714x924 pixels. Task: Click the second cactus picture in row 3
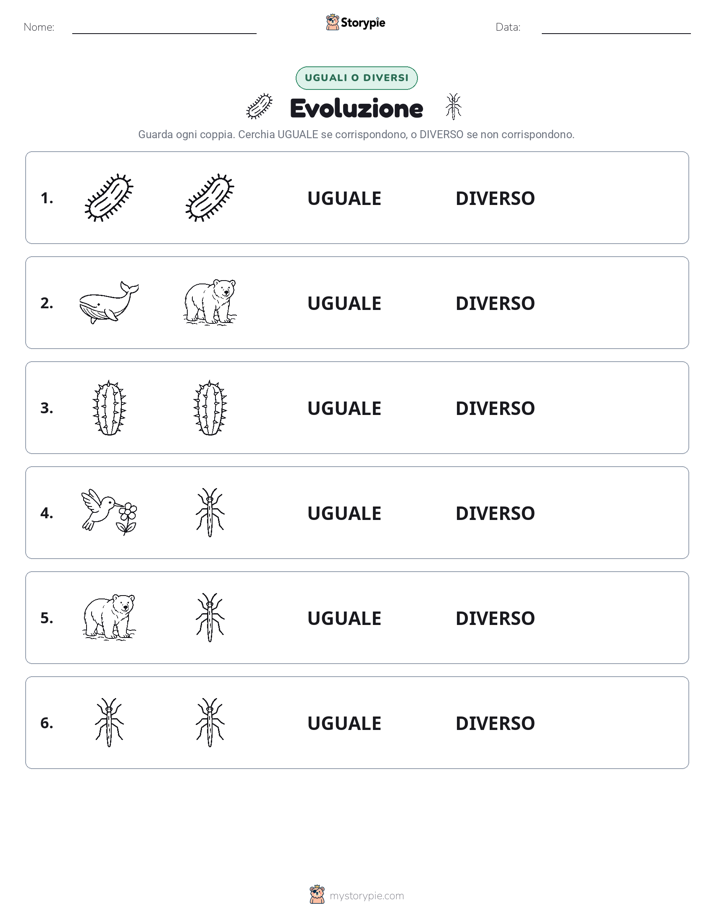pyautogui.click(x=210, y=408)
